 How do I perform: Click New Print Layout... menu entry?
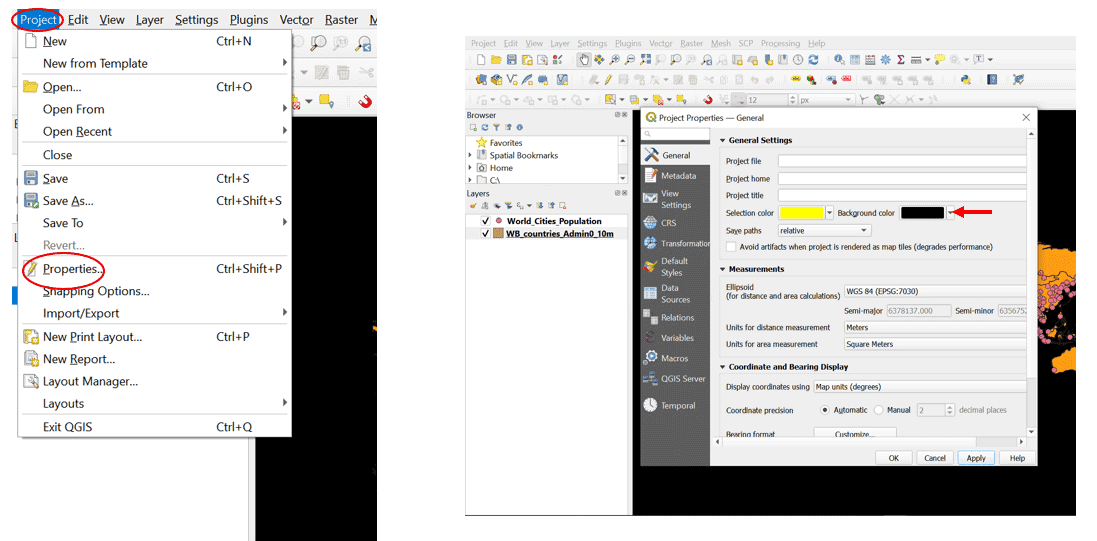coord(154,337)
